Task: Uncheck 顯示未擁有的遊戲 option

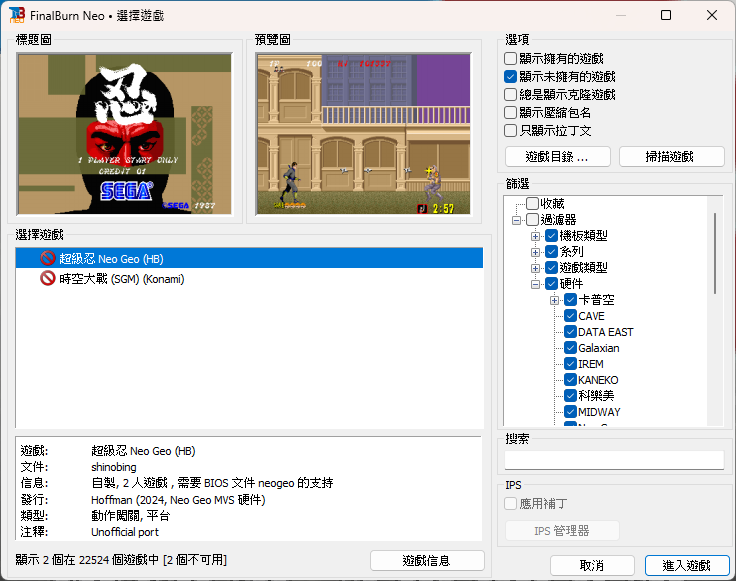Action: click(x=510, y=76)
